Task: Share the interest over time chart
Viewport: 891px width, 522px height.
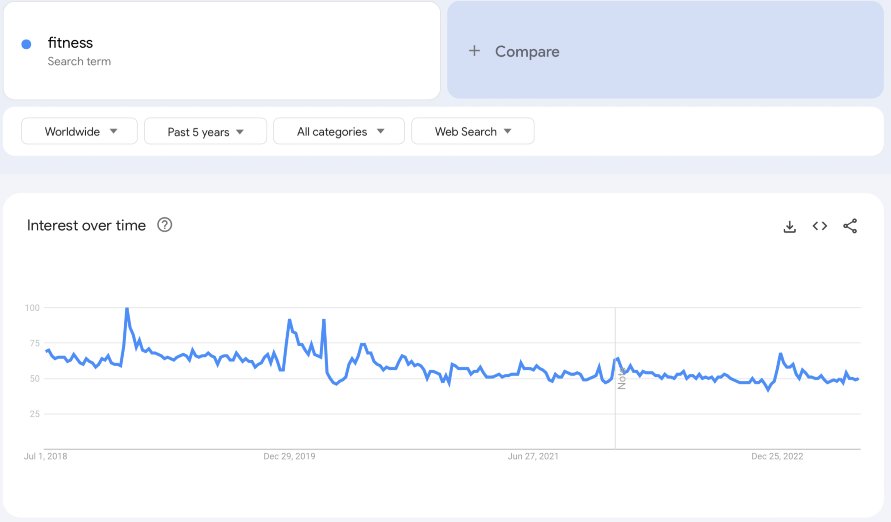Action: tap(850, 226)
